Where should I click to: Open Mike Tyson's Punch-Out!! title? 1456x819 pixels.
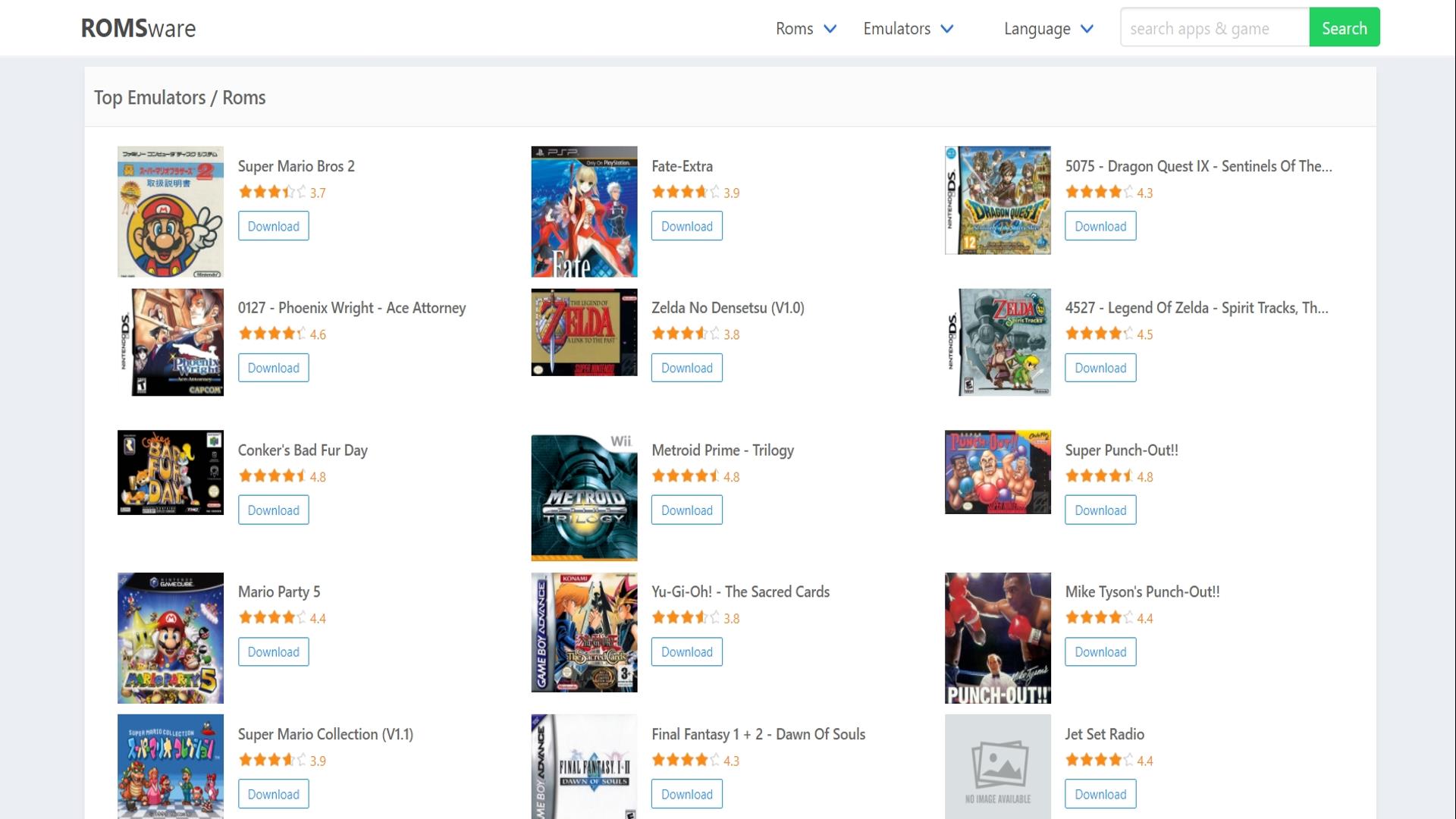tap(1142, 592)
